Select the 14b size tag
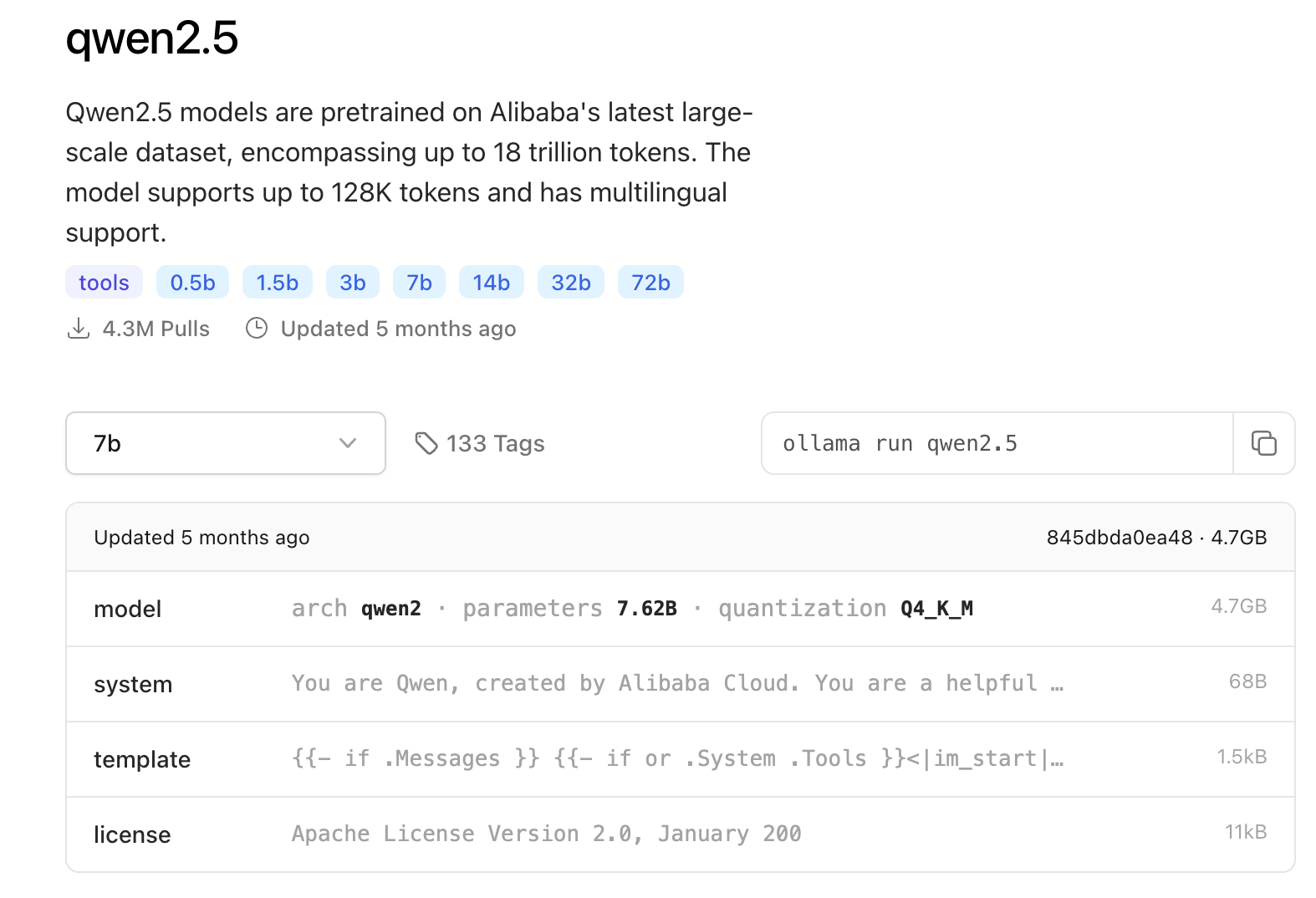 491,283
